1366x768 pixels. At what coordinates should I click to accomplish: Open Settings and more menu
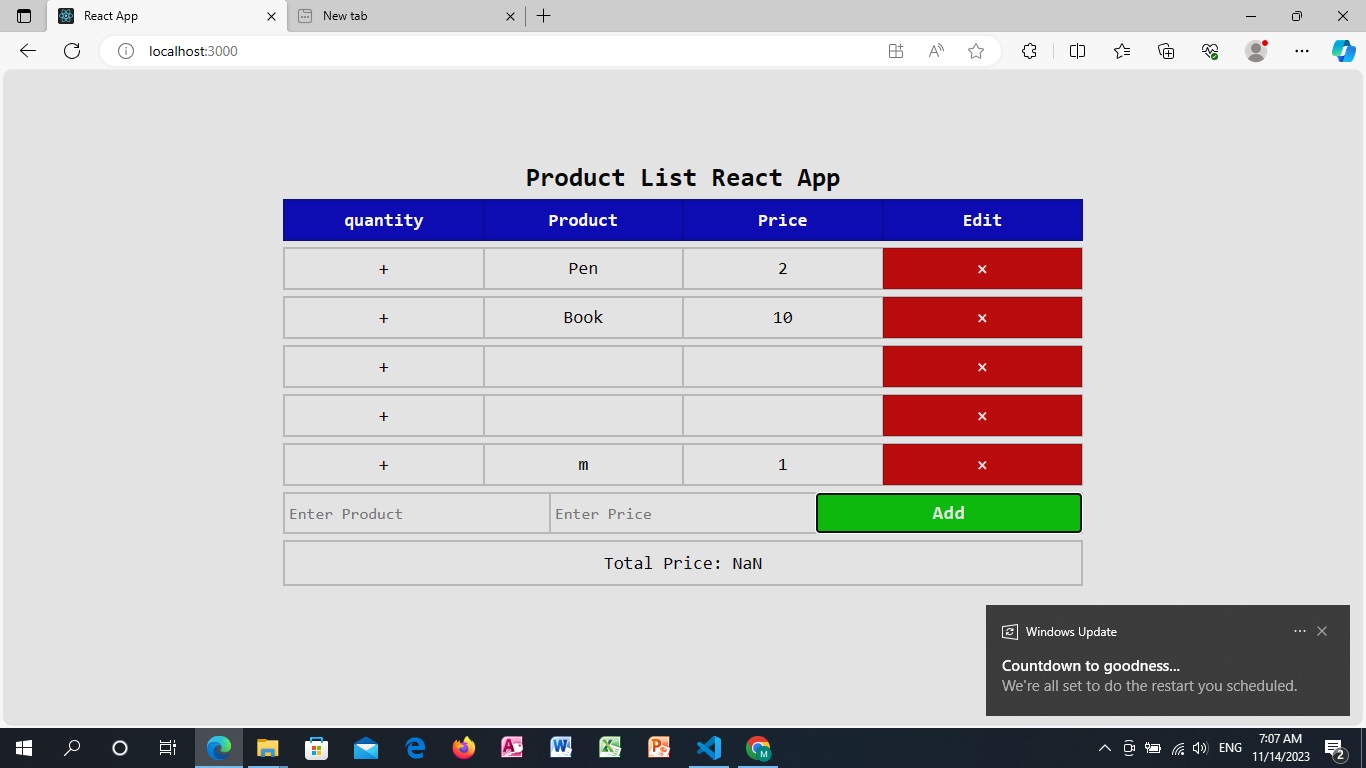1301,51
